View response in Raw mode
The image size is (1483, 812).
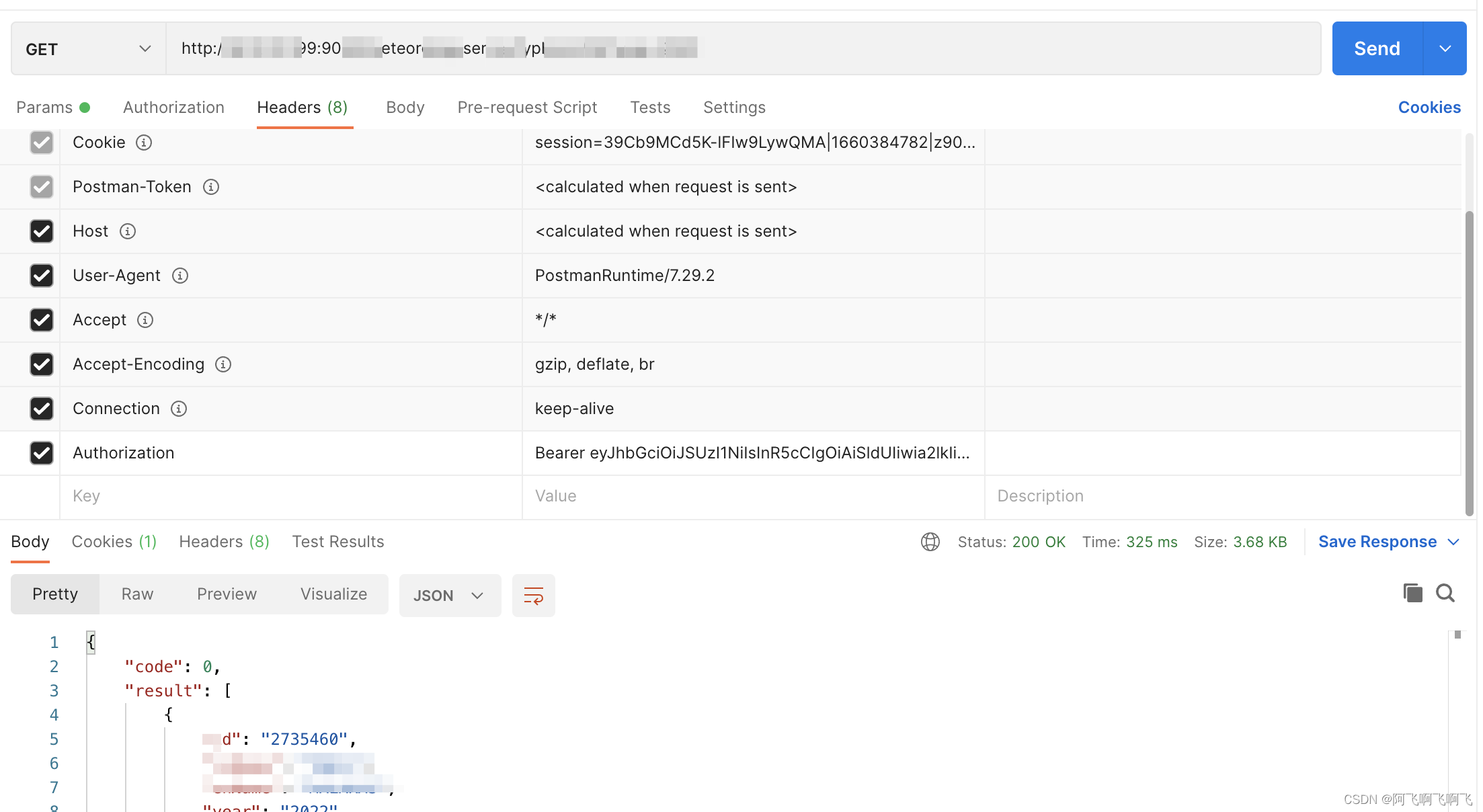pyautogui.click(x=136, y=594)
